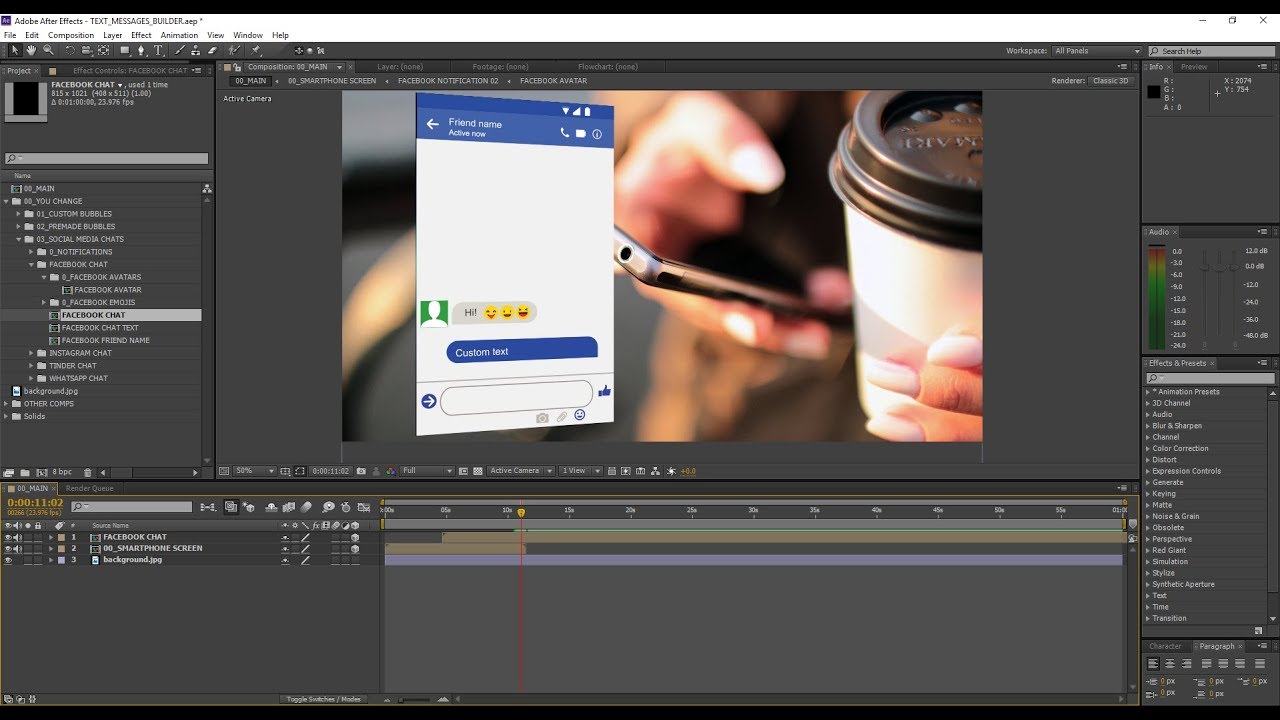Switch to the Preview panel tab
This screenshot has height=720, width=1280.
pyautogui.click(x=1194, y=67)
